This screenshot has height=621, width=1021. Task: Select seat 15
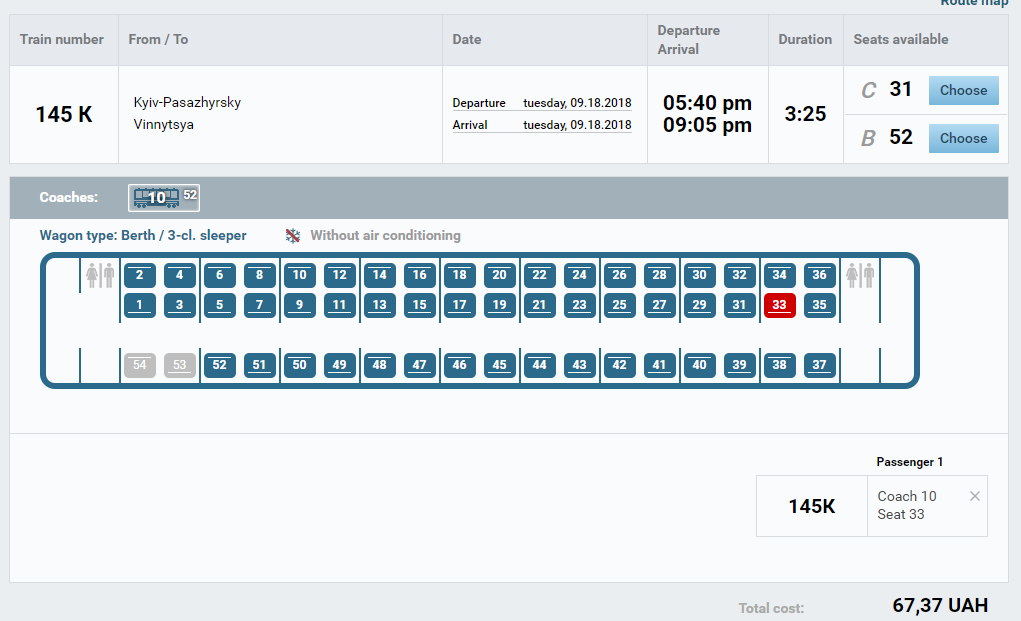420,305
